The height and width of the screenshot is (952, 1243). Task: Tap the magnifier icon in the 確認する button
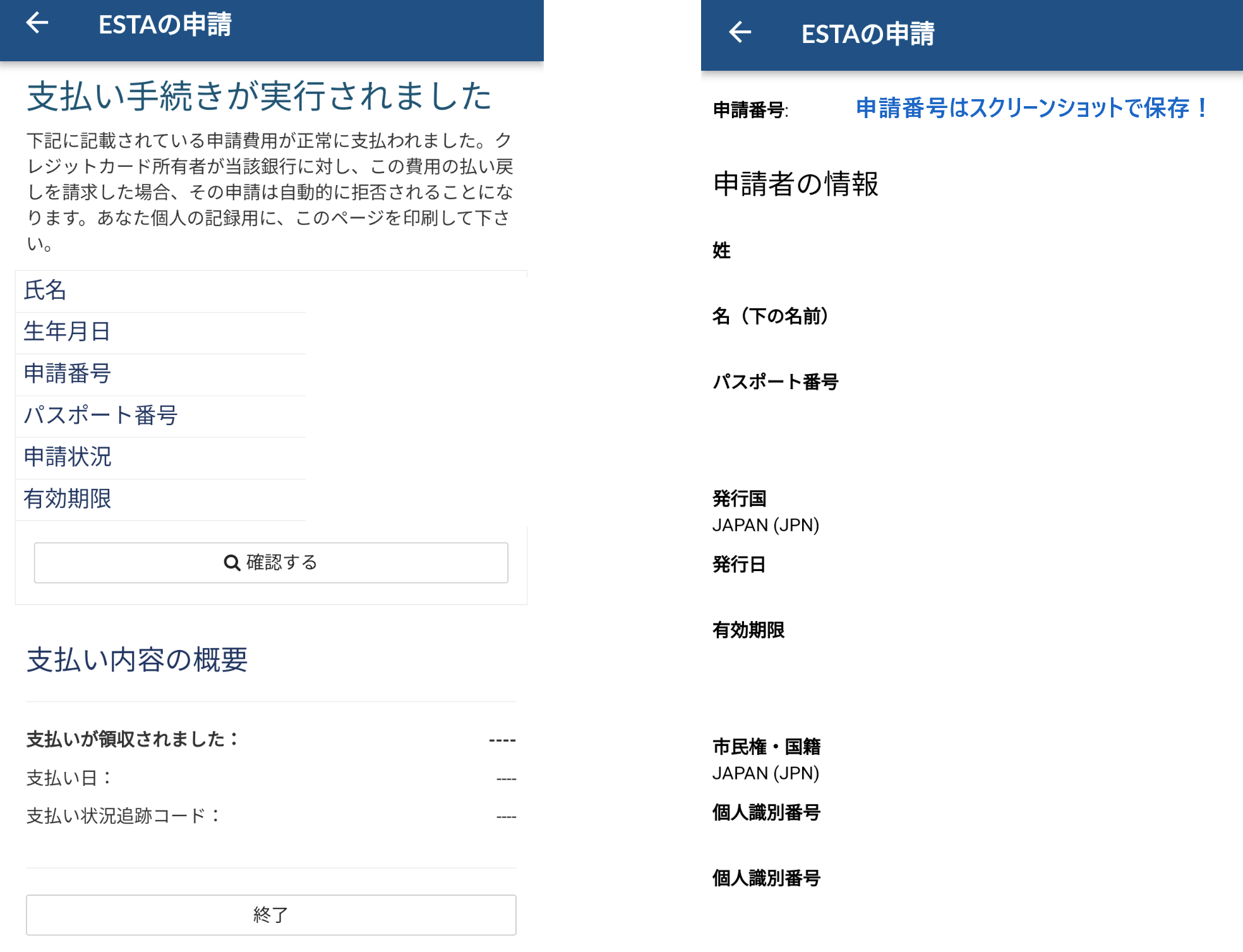232,562
